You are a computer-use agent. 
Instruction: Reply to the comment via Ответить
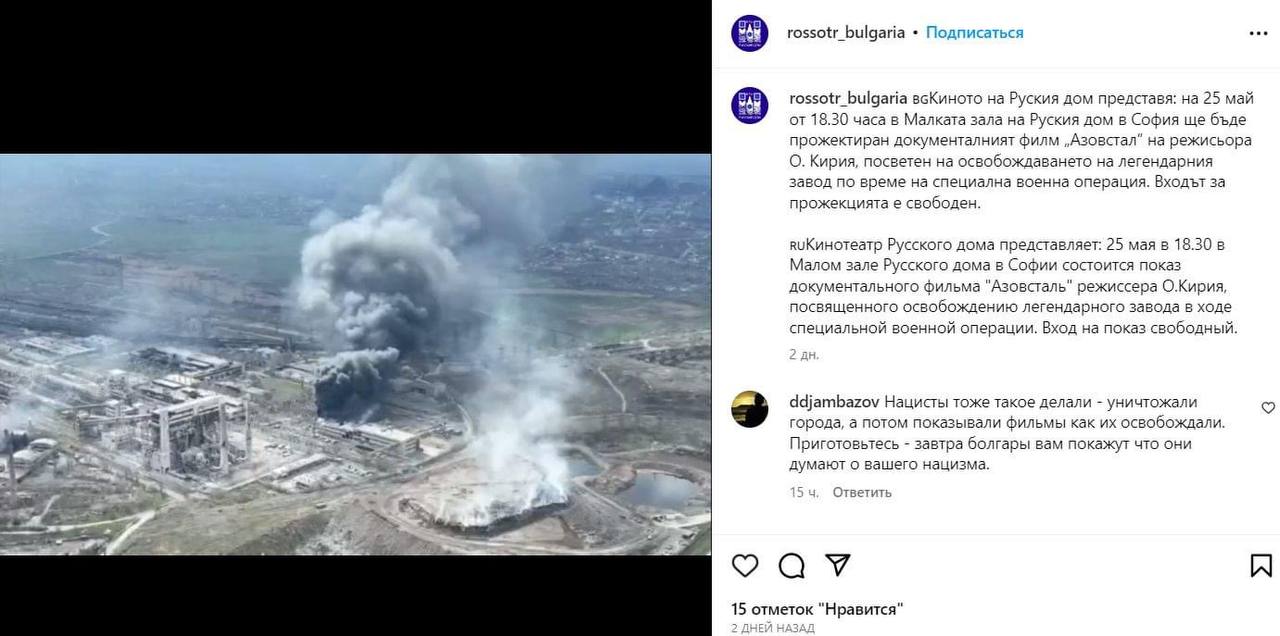click(x=862, y=492)
